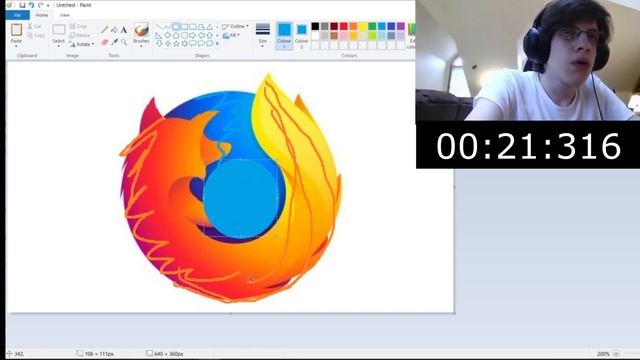Activate the Eraser tool
The height and width of the screenshot is (360, 640).
(104, 42)
